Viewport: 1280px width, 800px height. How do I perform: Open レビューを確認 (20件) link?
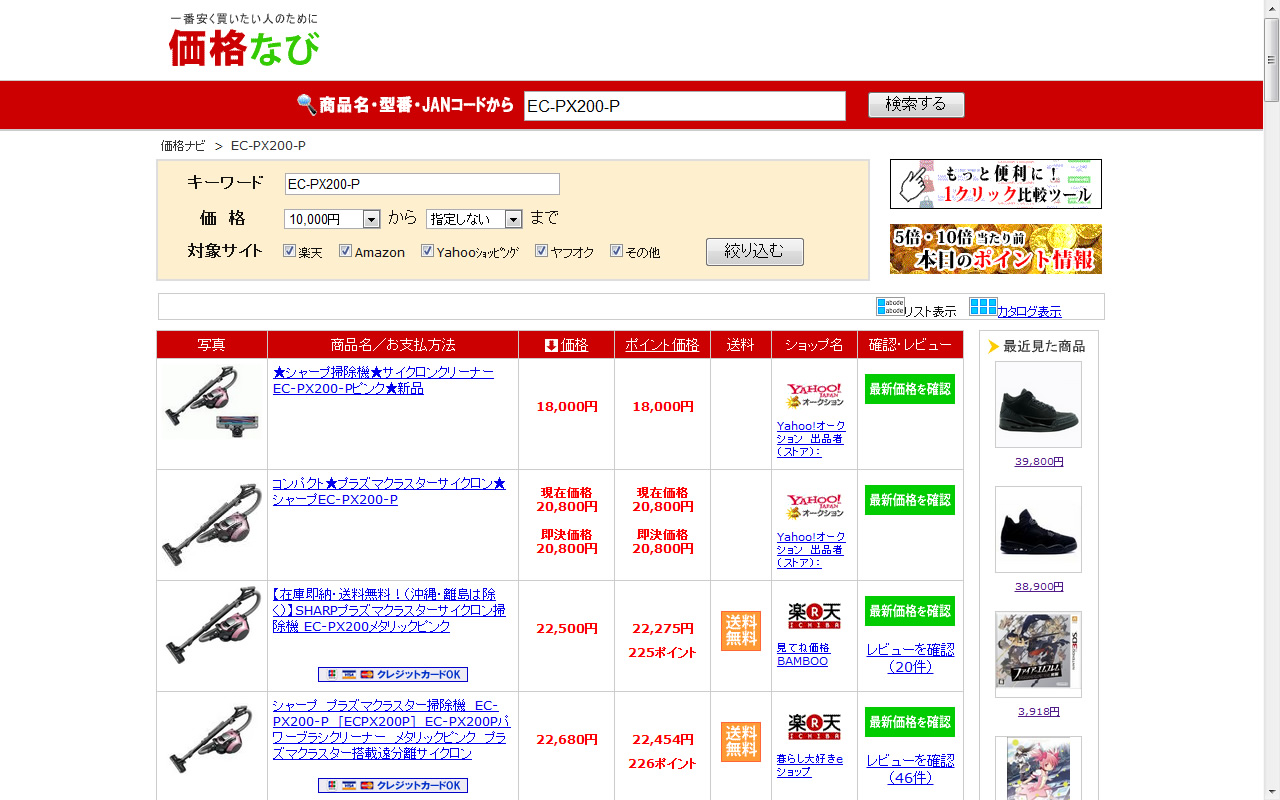[910, 658]
